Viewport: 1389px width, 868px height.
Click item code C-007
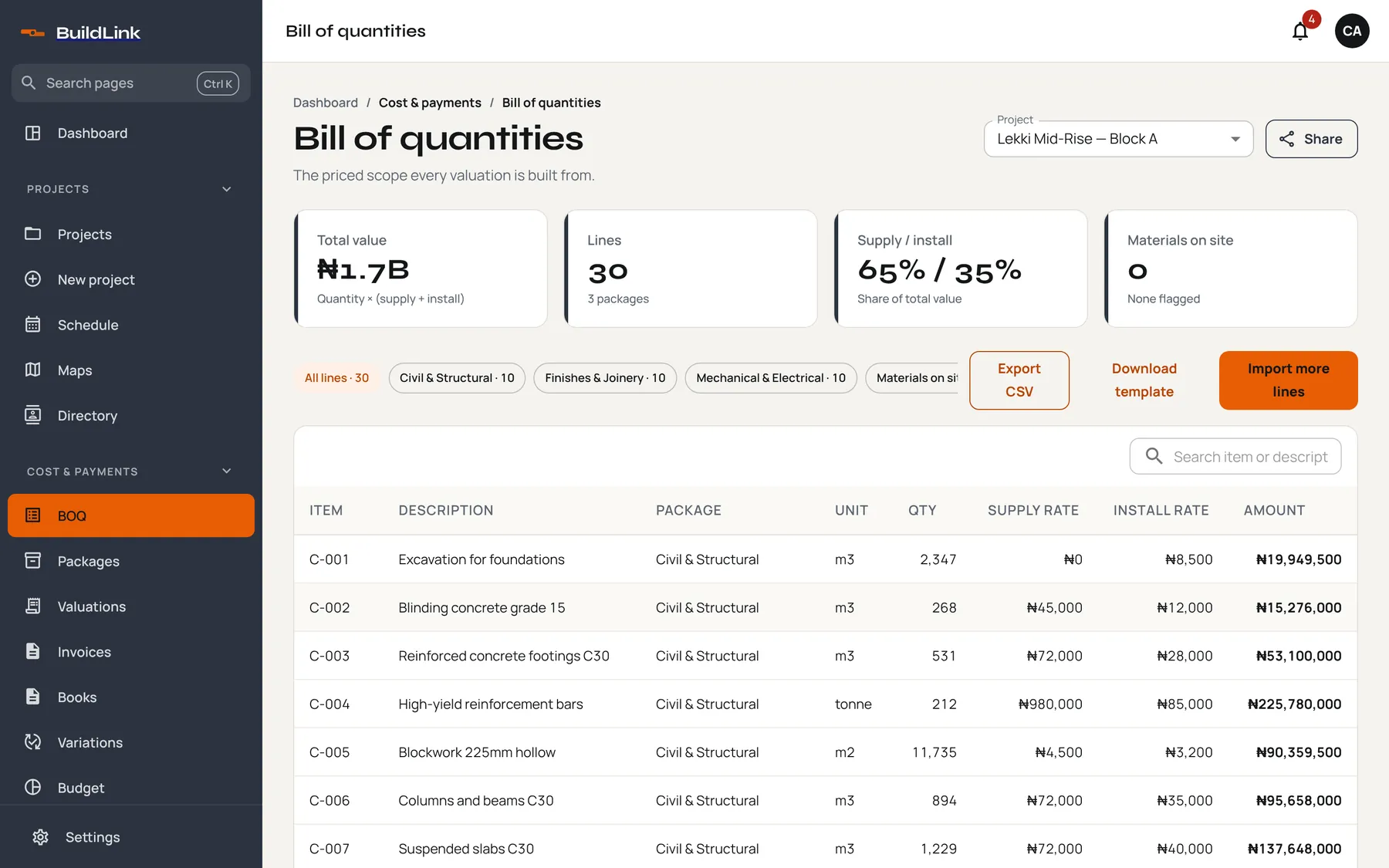(329, 849)
